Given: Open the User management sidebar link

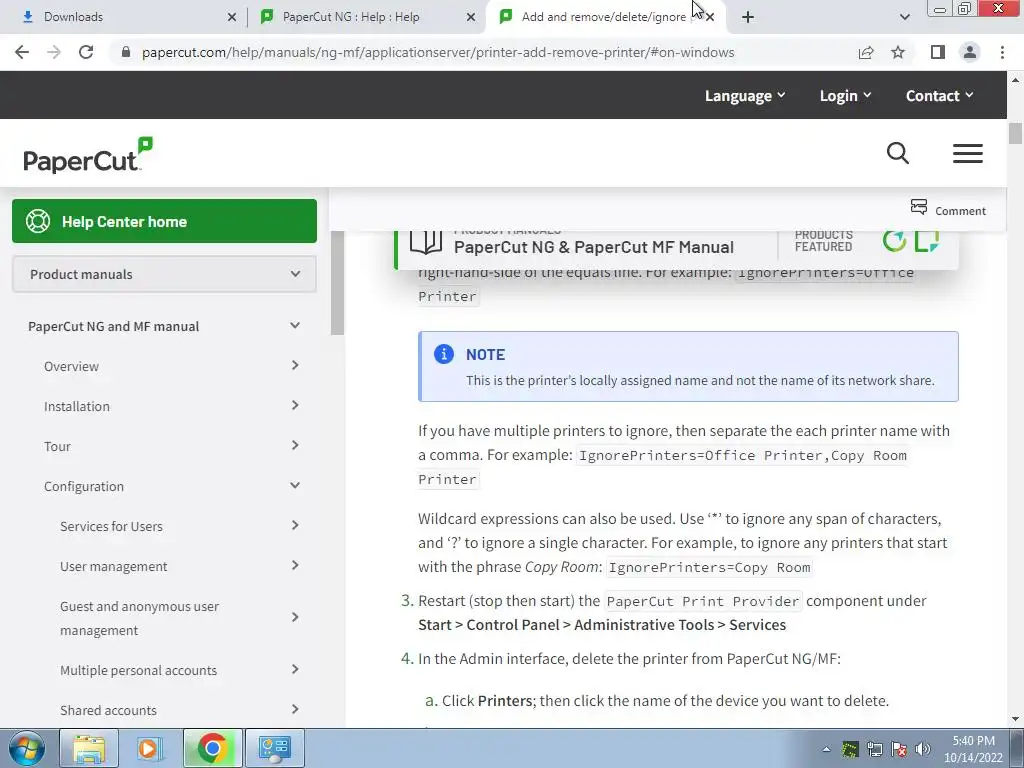Looking at the screenshot, I should 114,566.
